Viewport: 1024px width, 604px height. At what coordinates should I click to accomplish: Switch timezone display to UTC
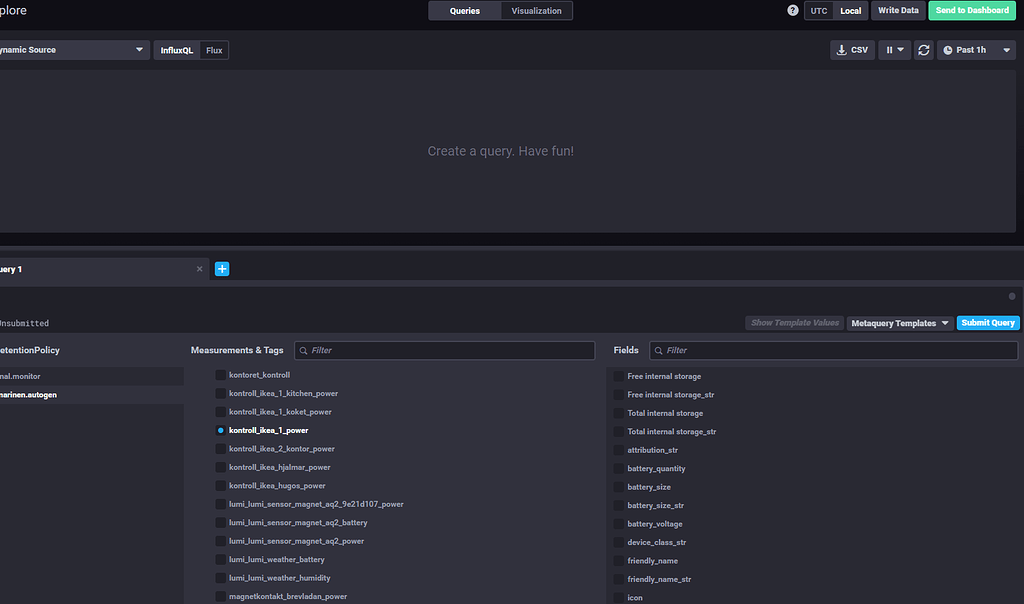(819, 10)
